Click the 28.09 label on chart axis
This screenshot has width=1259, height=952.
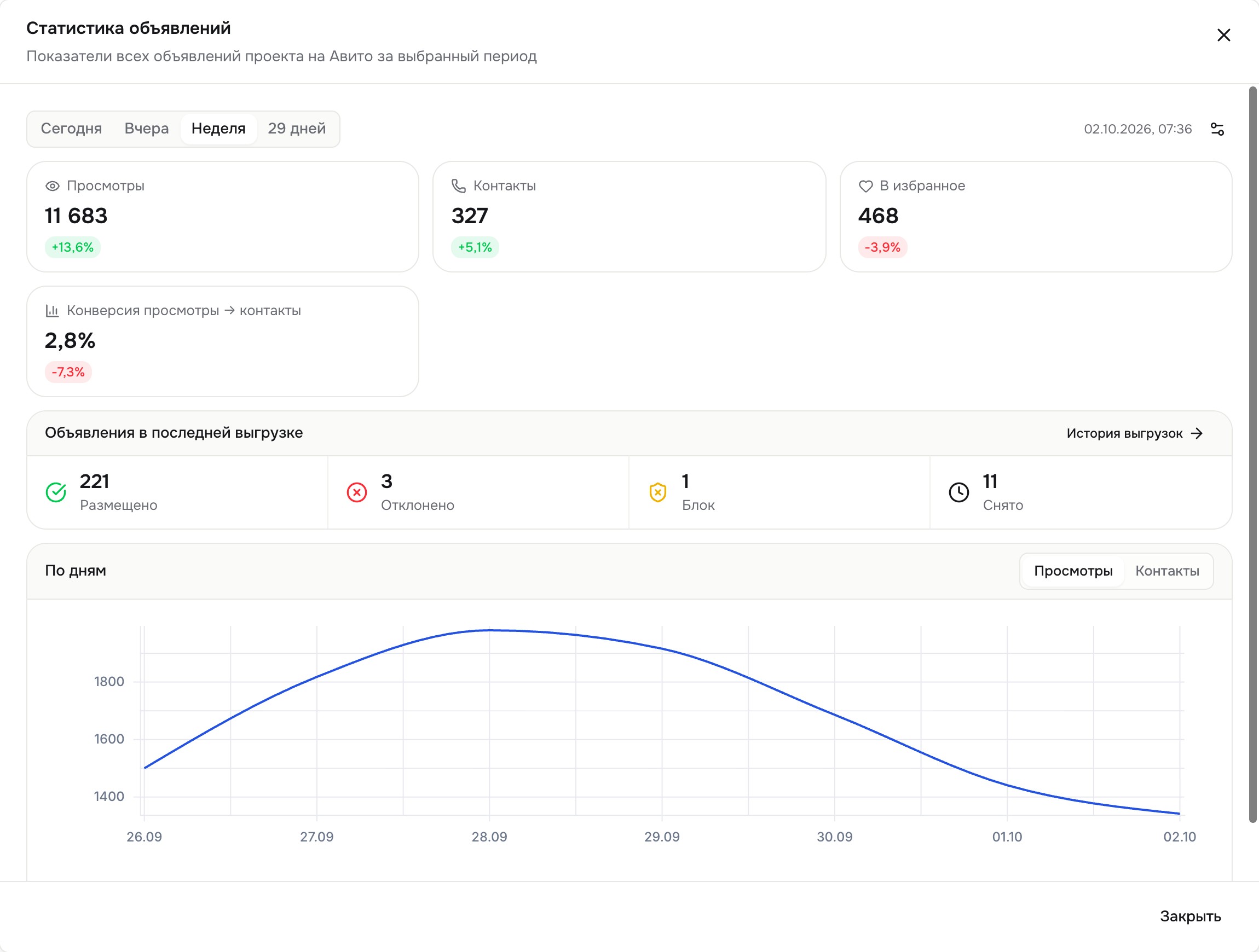489,837
